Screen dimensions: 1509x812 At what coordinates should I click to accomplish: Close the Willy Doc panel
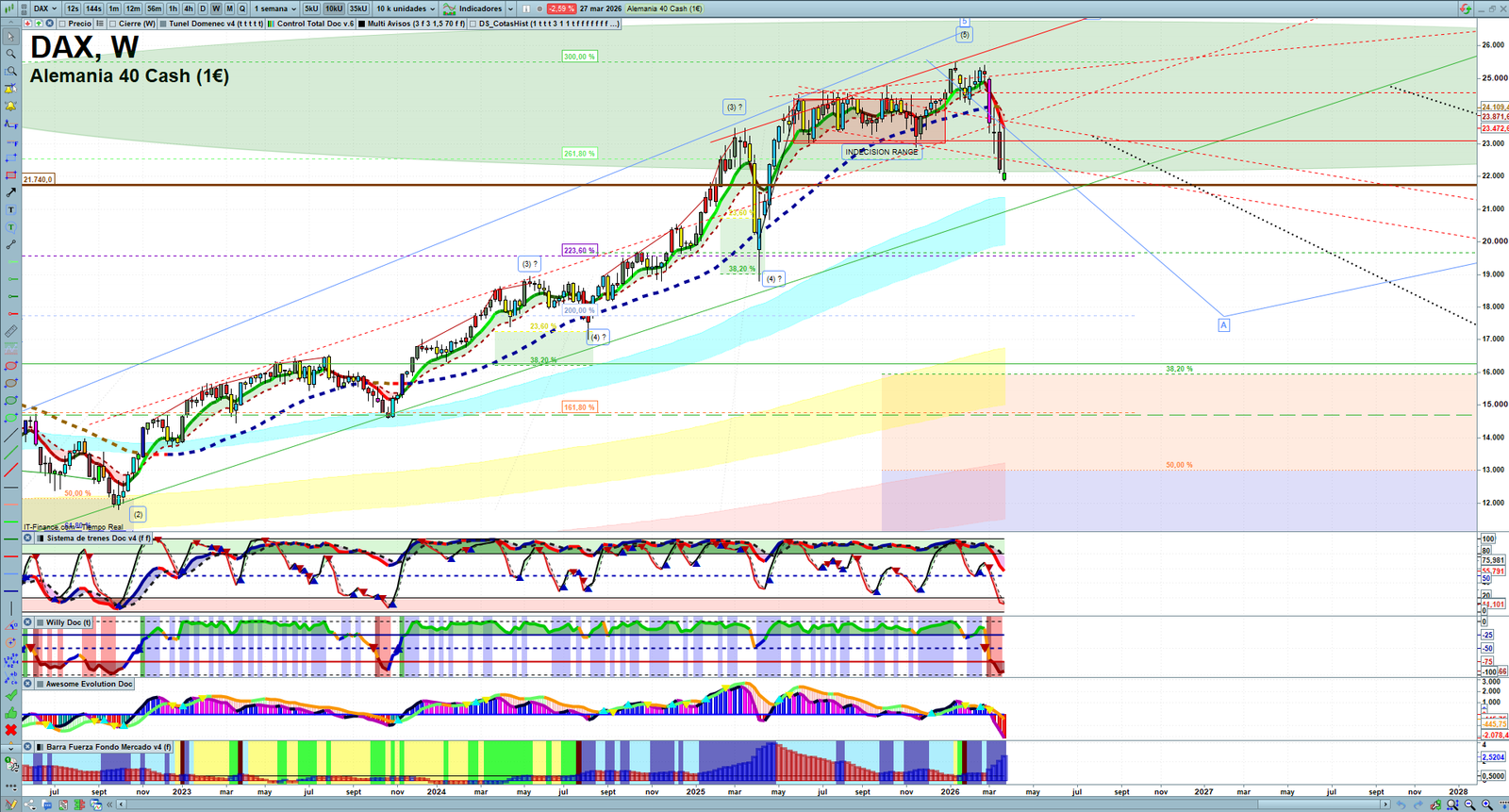(27, 622)
